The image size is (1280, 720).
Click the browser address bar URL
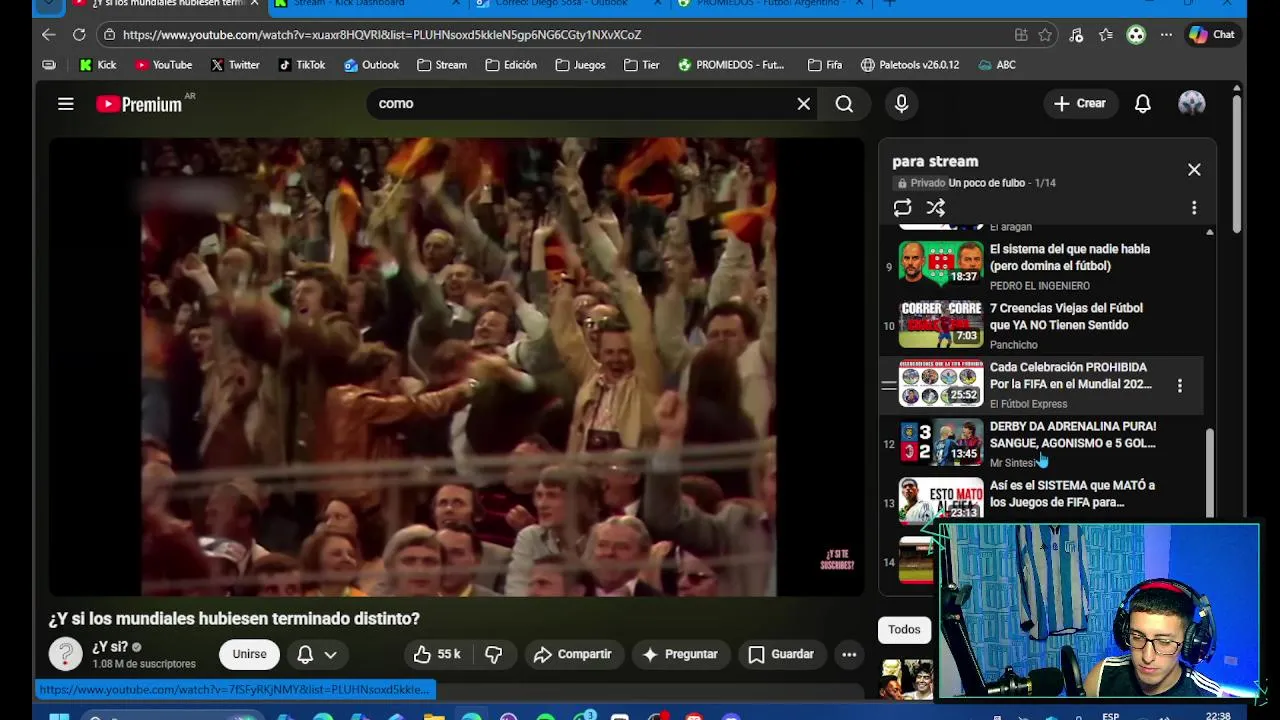(382, 35)
